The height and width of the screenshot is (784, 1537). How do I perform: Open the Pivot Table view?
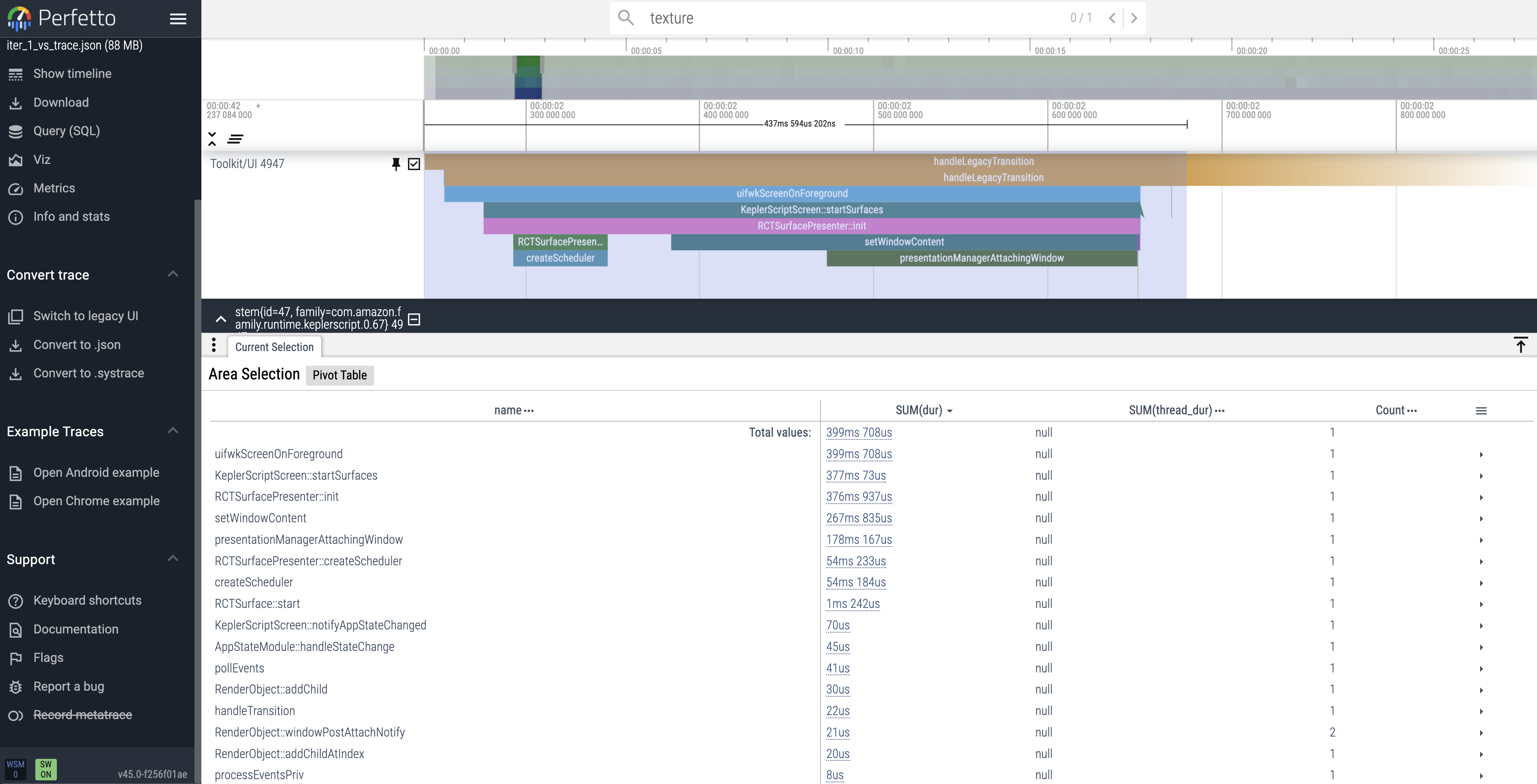(x=339, y=375)
